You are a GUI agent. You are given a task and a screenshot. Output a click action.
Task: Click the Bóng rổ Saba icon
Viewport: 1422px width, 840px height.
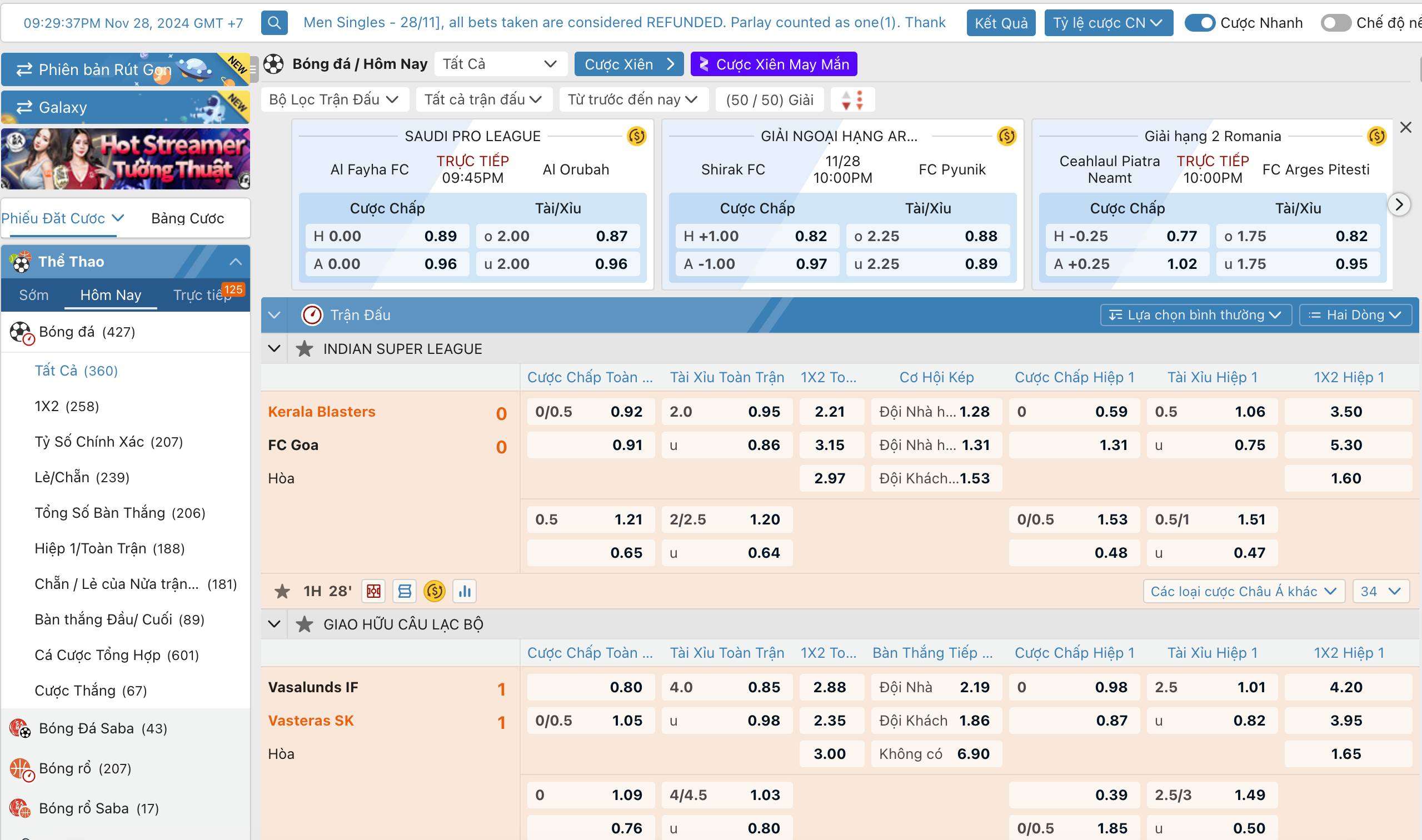click(20, 808)
